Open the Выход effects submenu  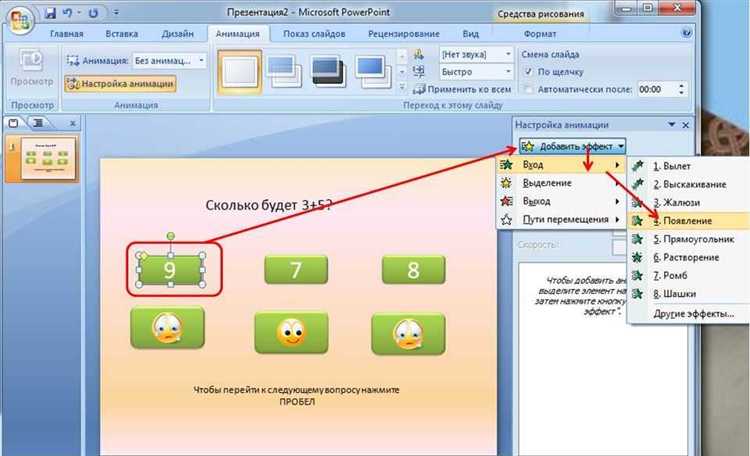[561, 201]
